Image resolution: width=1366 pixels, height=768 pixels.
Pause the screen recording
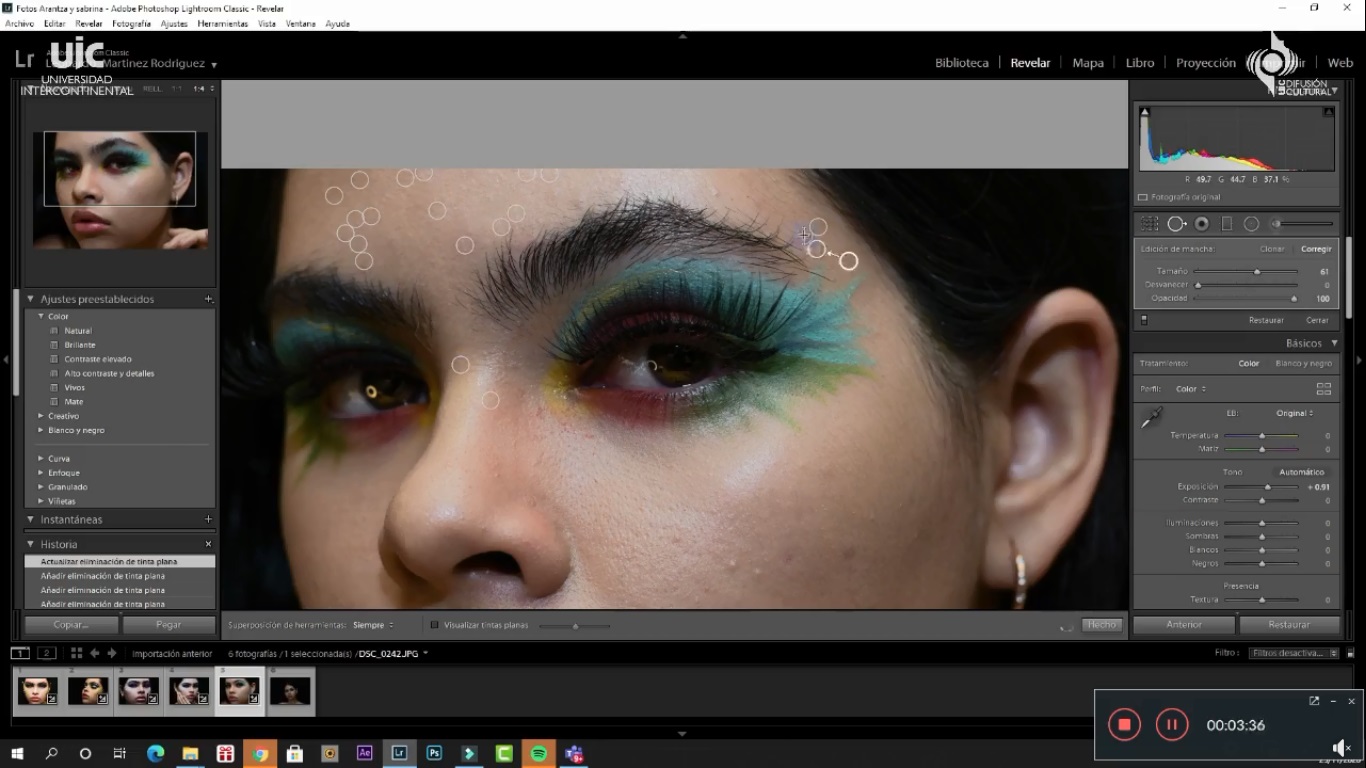[x=1172, y=725]
